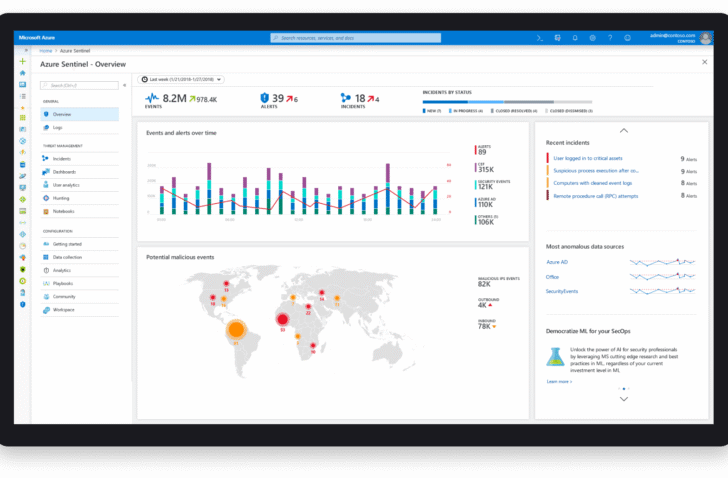Viewport: 728px width, 478px height.
Task: Open 'Remote procedure call (RPC) attempts' incident
Action: (596, 196)
